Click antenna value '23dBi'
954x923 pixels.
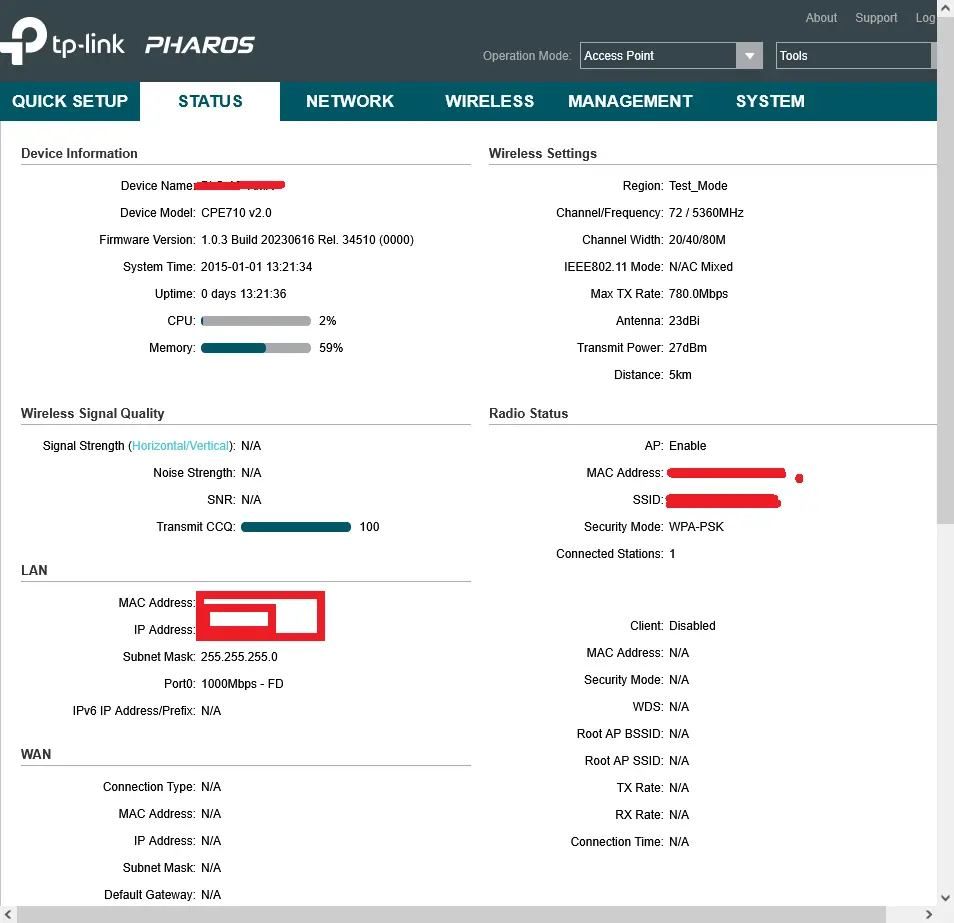click(684, 321)
